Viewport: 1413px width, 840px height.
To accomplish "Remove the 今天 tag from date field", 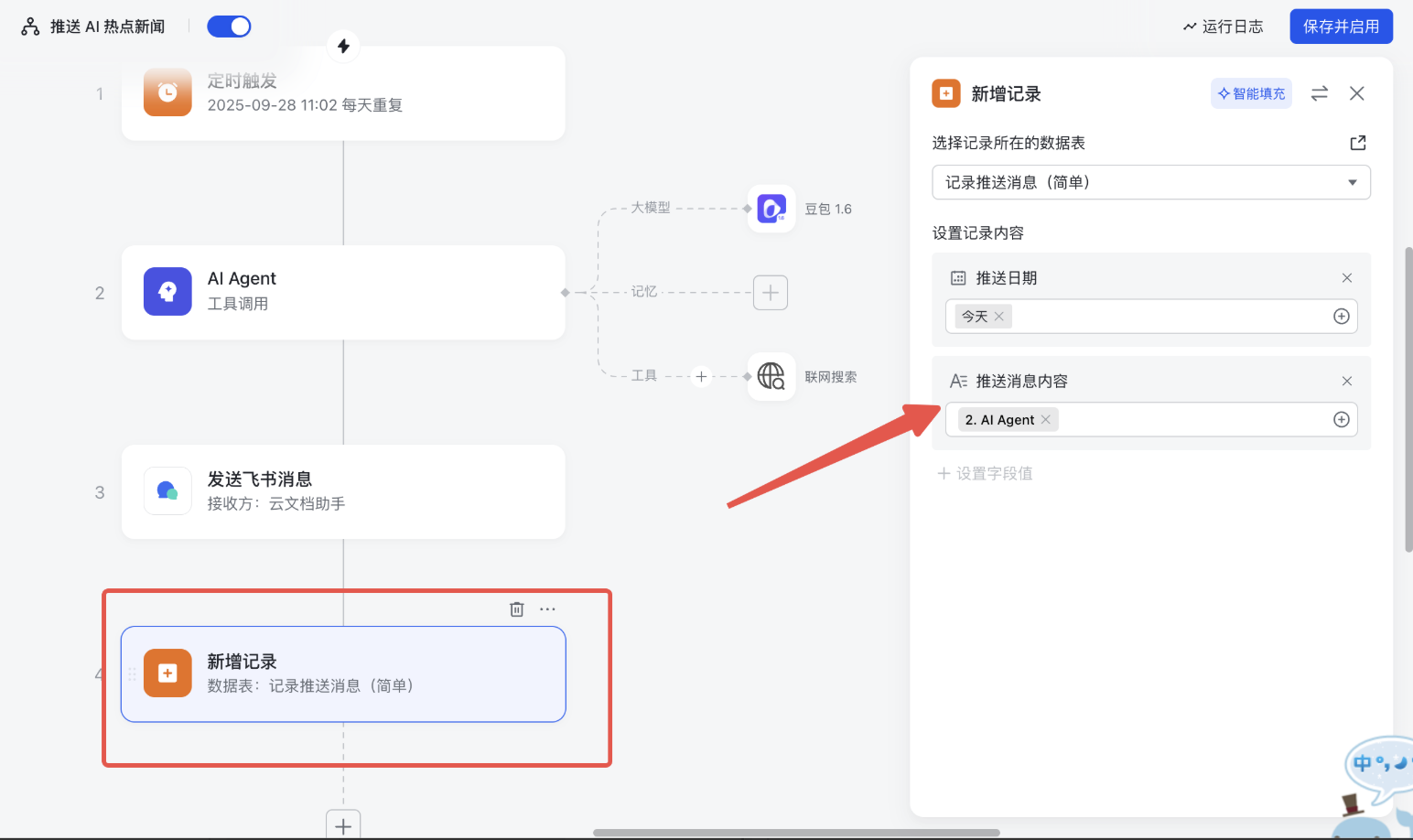I will 999,317.
